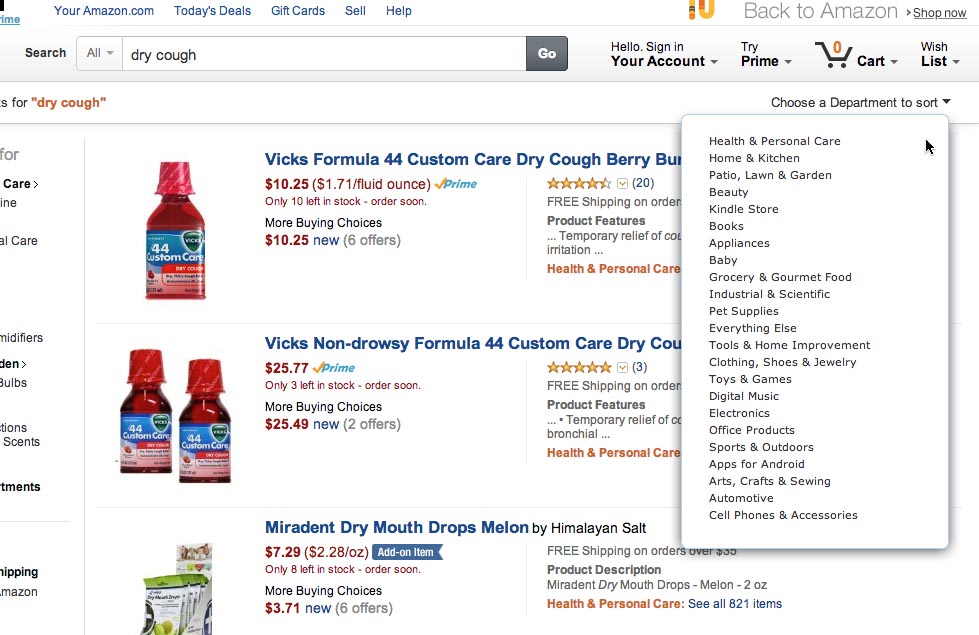Click the star rating of Vicks Formula 44

point(578,183)
